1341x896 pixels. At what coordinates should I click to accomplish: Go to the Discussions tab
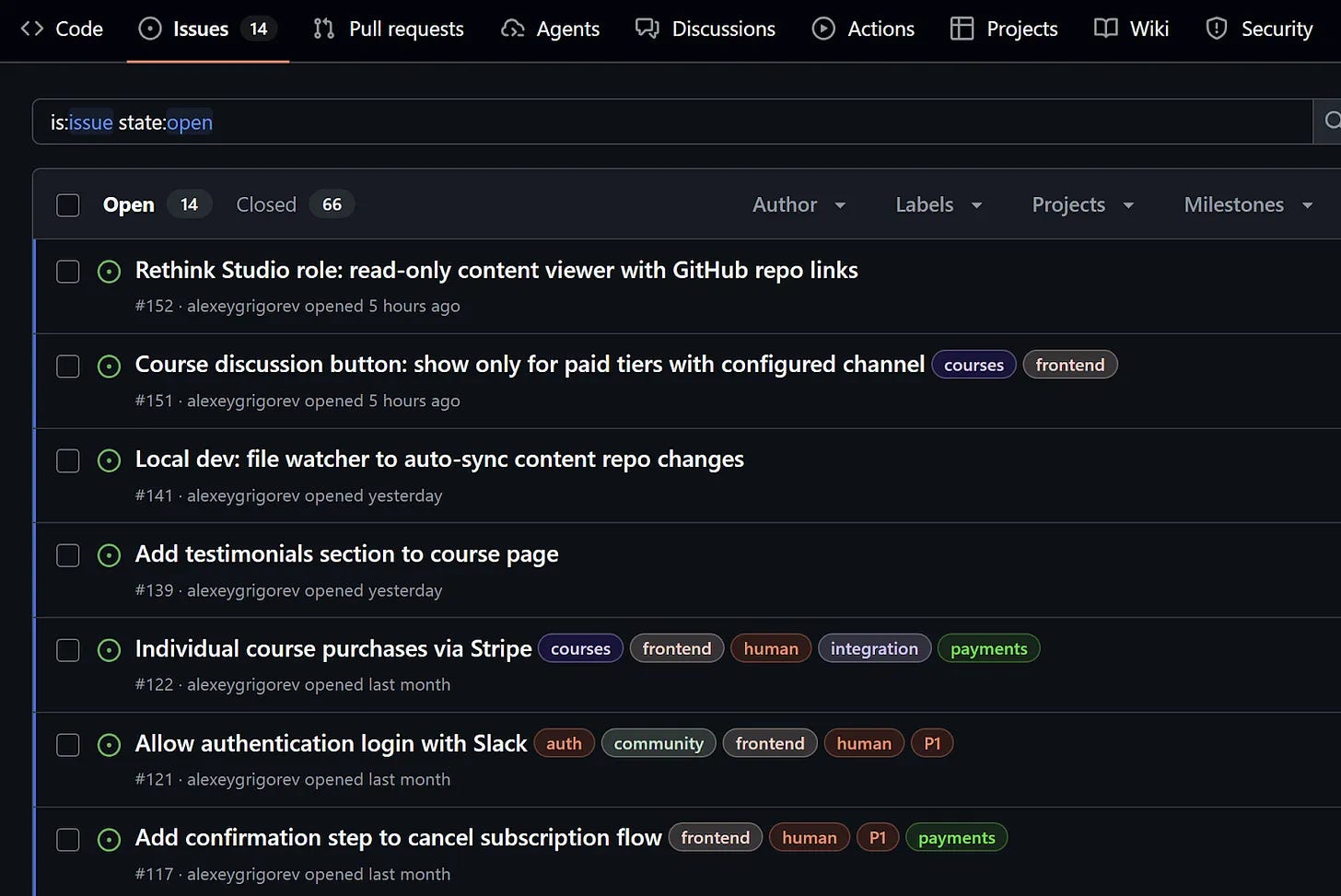point(705,29)
